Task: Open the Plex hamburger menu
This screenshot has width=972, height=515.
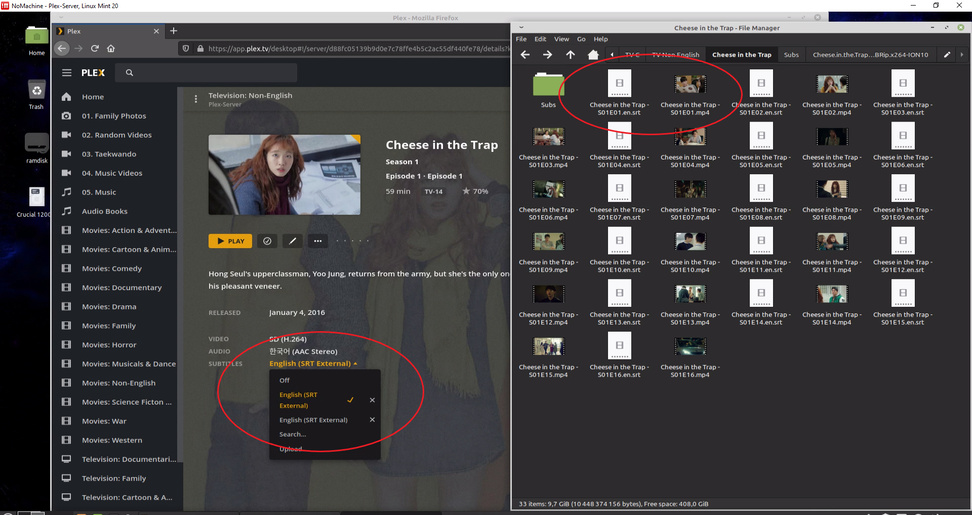Action: pyautogui.click(x=66, y=73)
